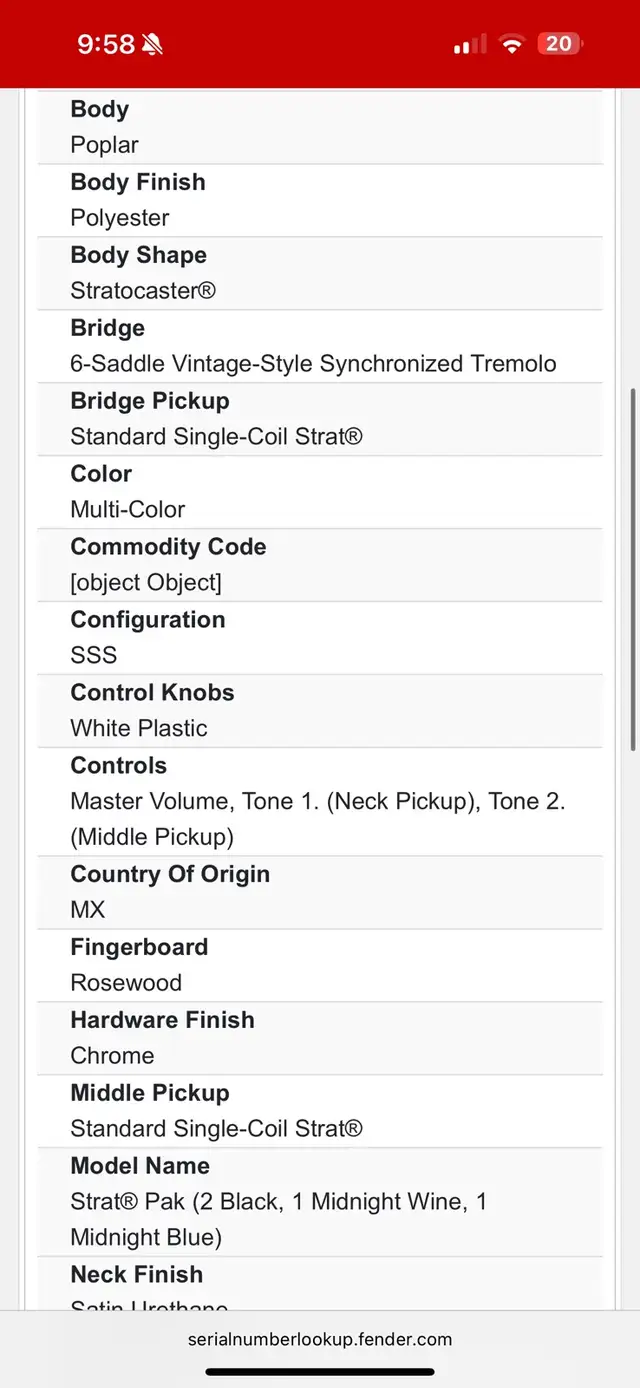Click the page scrollbar on the right
Viewport: 640px width, 1388px height.
(x=632, y=570)
